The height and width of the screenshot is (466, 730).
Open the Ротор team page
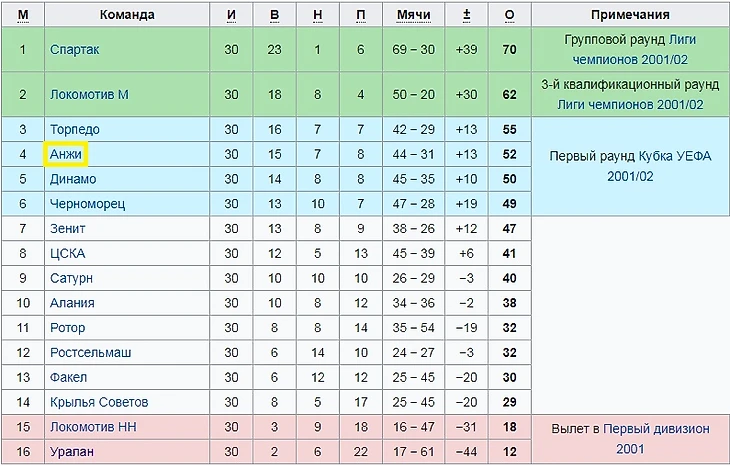click(67, 328)
